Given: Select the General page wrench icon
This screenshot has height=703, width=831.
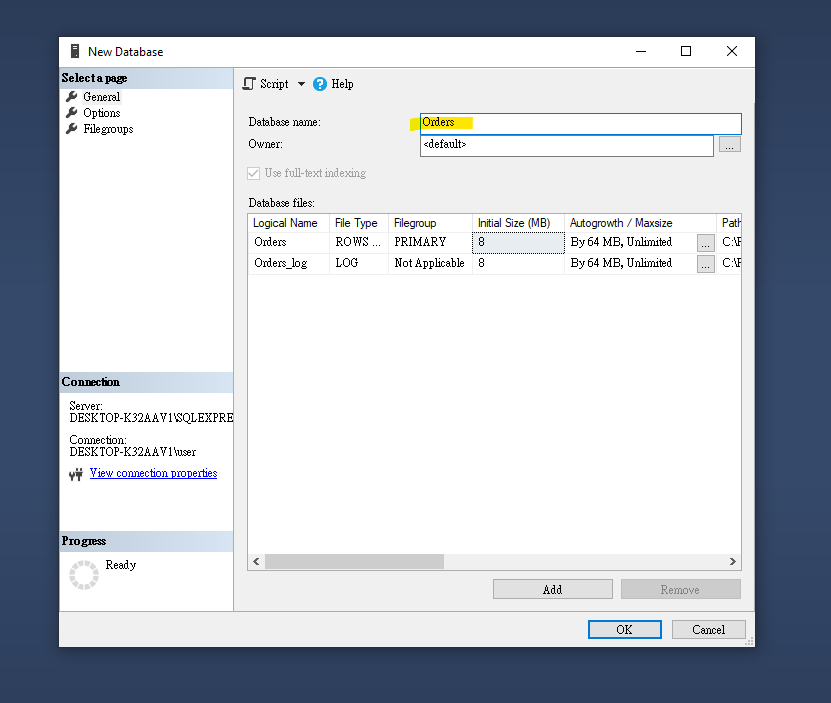Looking at the screenshot, I should [x=72, y=97].
